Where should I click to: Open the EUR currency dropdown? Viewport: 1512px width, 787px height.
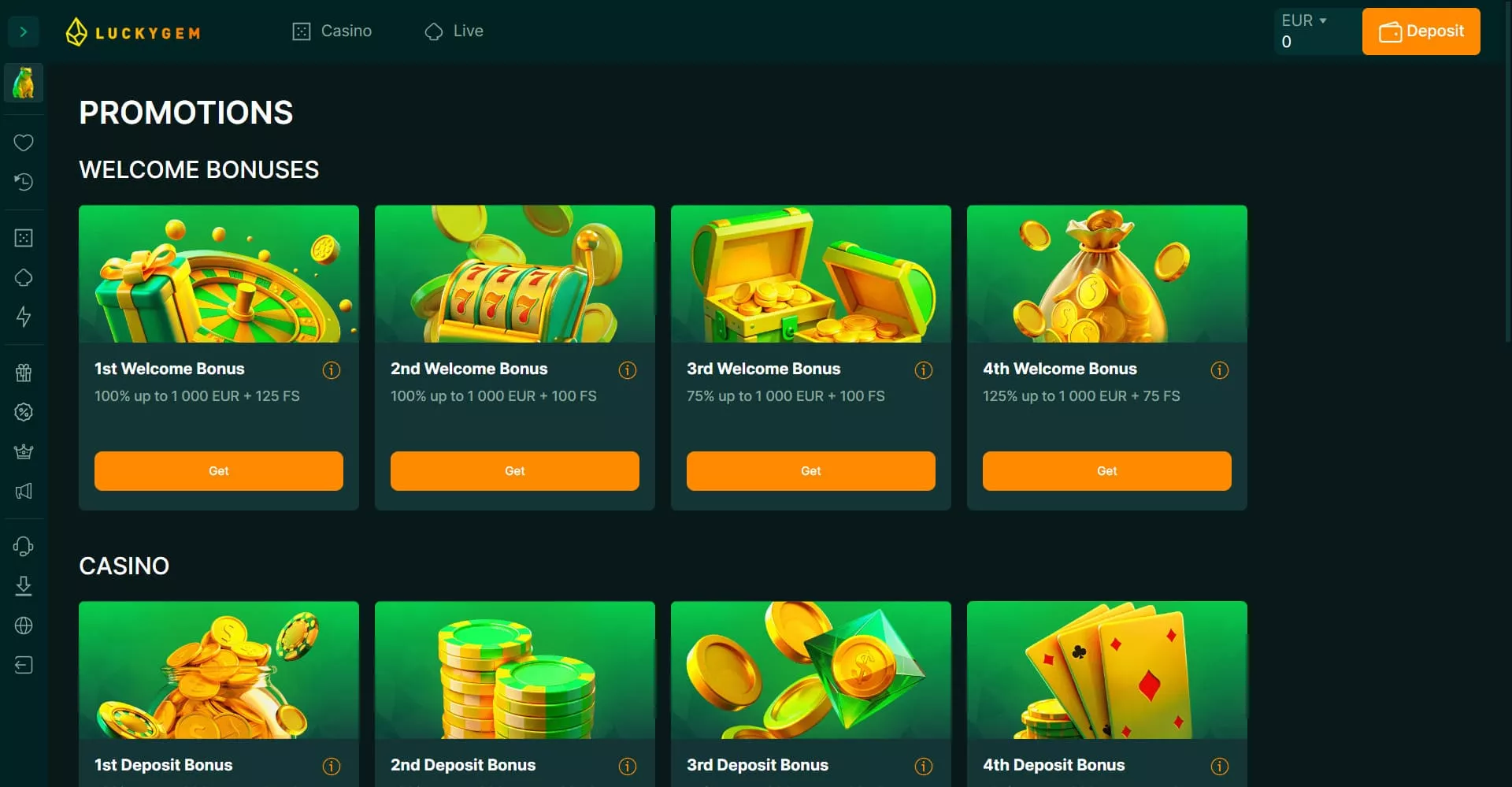pyautogui.click(x=1304, y=20)
